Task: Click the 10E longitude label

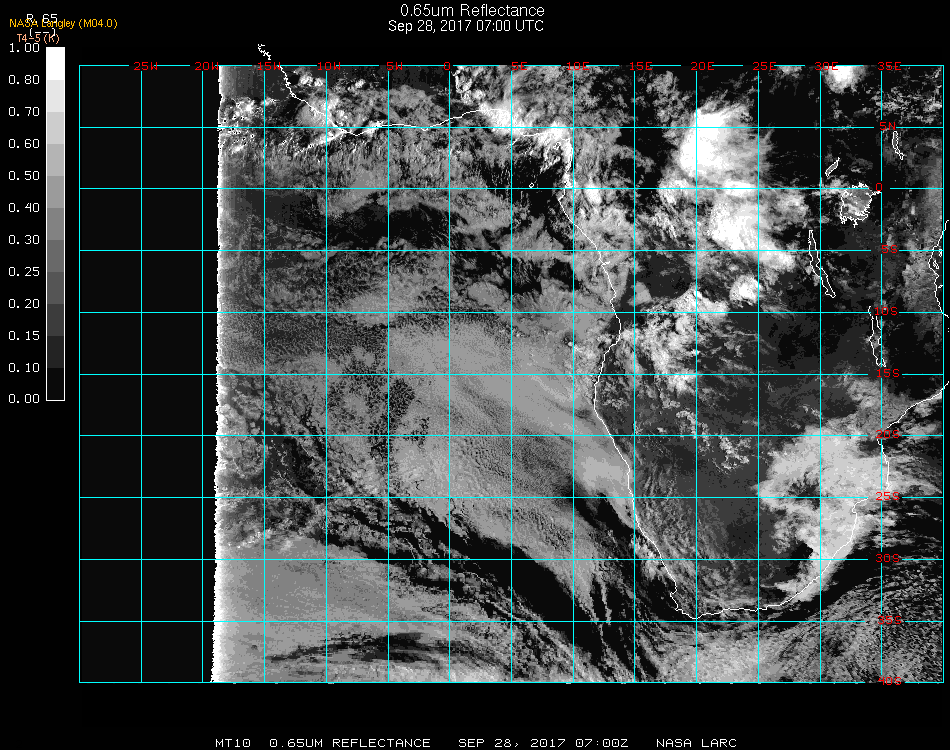Action: (x=578, y=67)
